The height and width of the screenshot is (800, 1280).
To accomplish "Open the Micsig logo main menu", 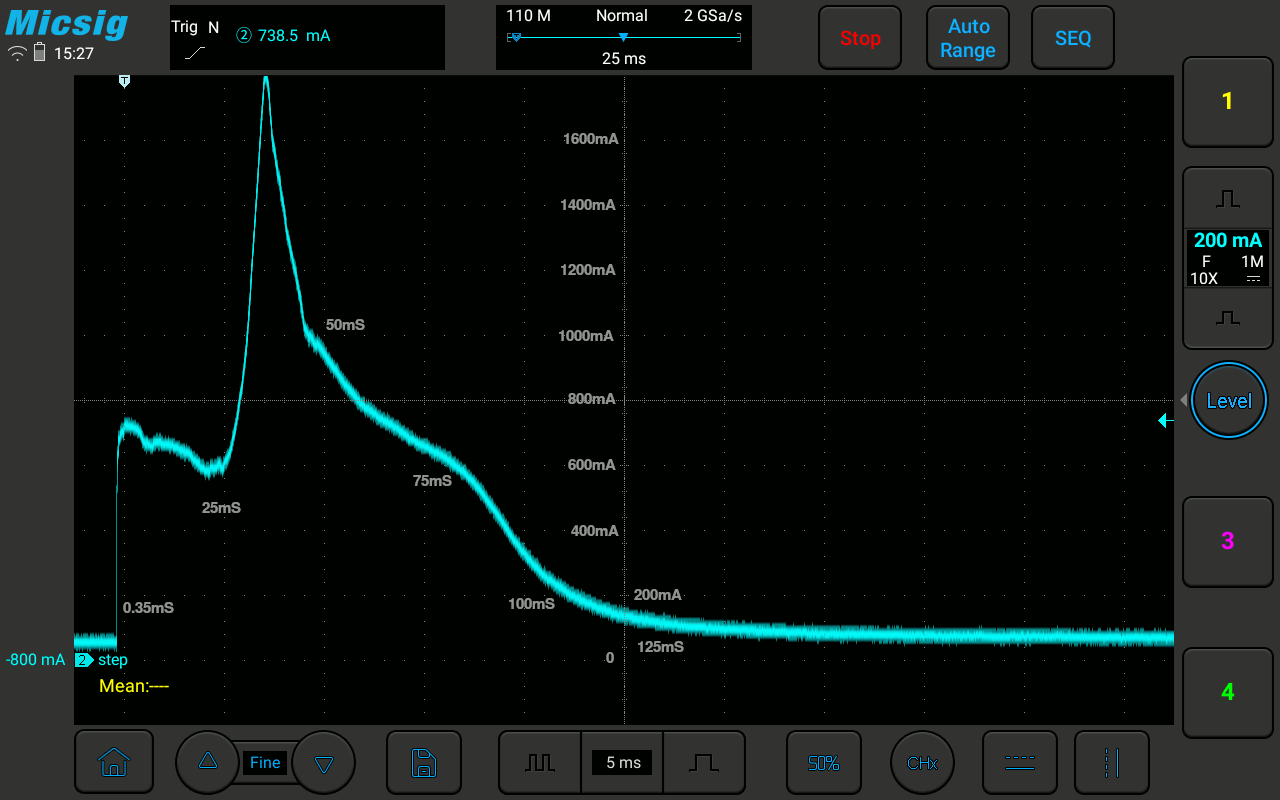I will pos(67,24).
